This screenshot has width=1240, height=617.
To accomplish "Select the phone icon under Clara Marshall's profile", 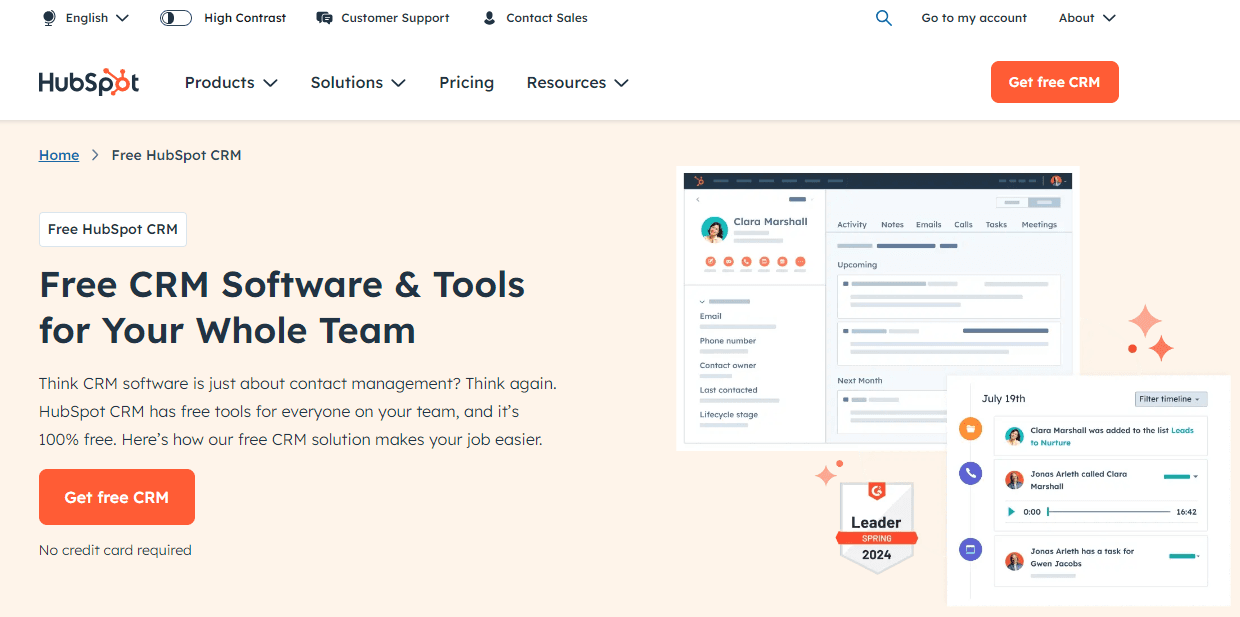I will point(747,261).
